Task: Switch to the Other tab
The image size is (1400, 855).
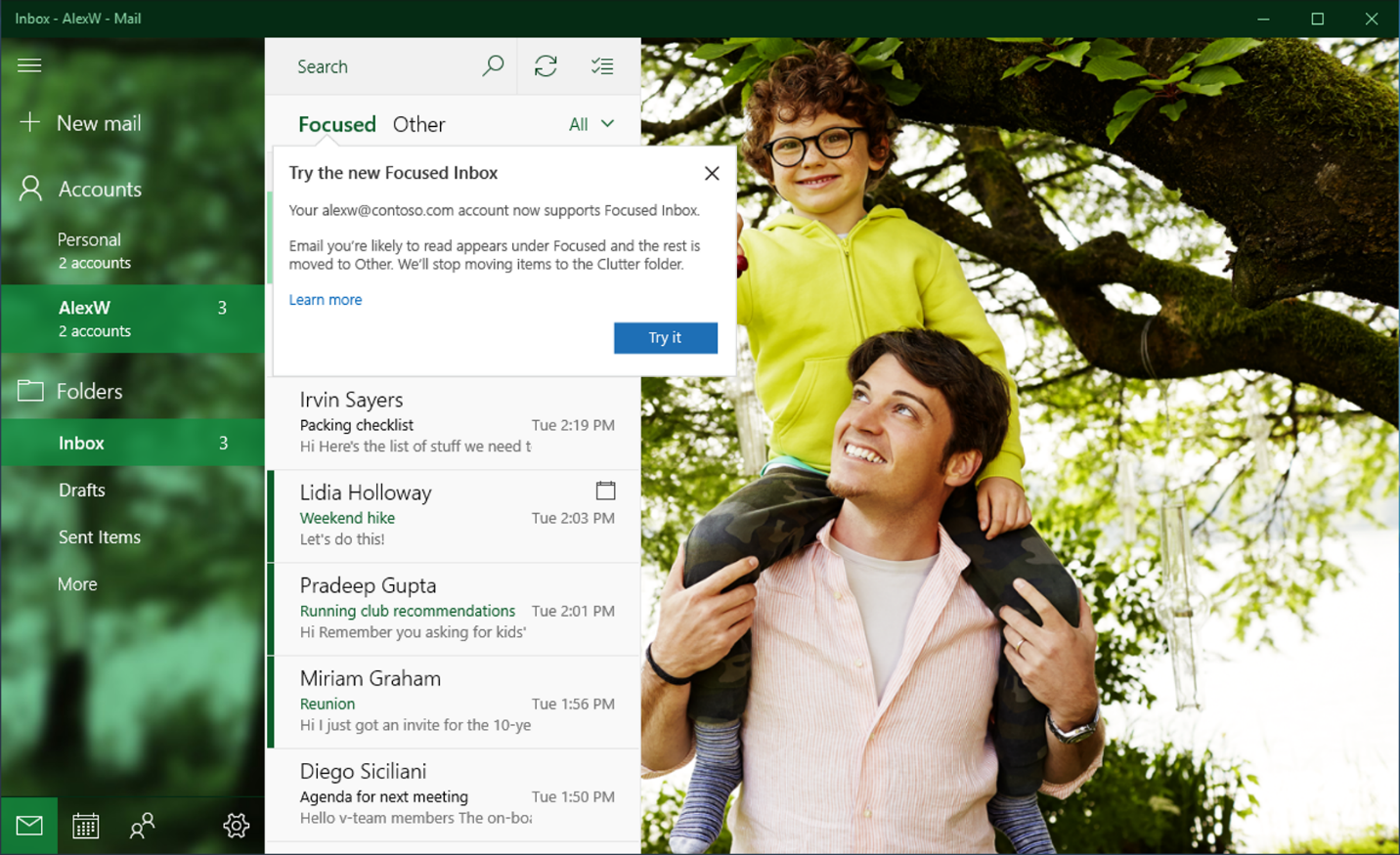Action: tap(418, 124)
